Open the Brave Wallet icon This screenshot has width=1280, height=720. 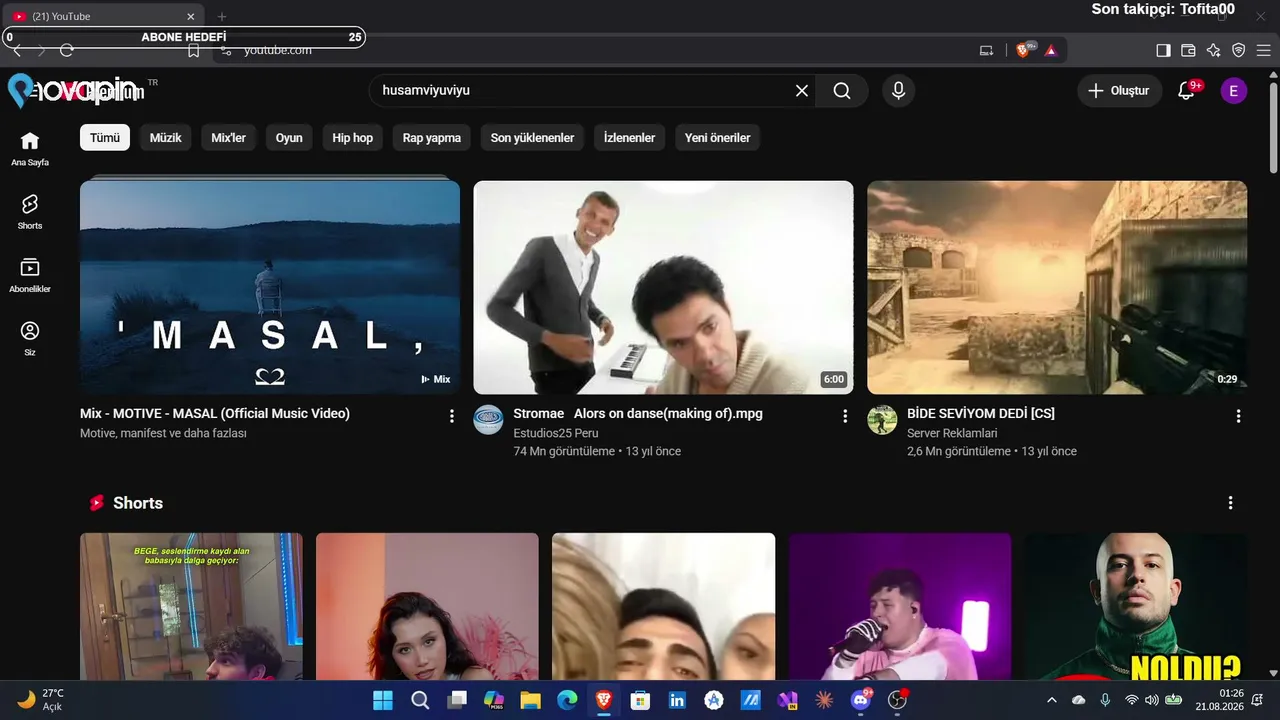pos(1188,50)
